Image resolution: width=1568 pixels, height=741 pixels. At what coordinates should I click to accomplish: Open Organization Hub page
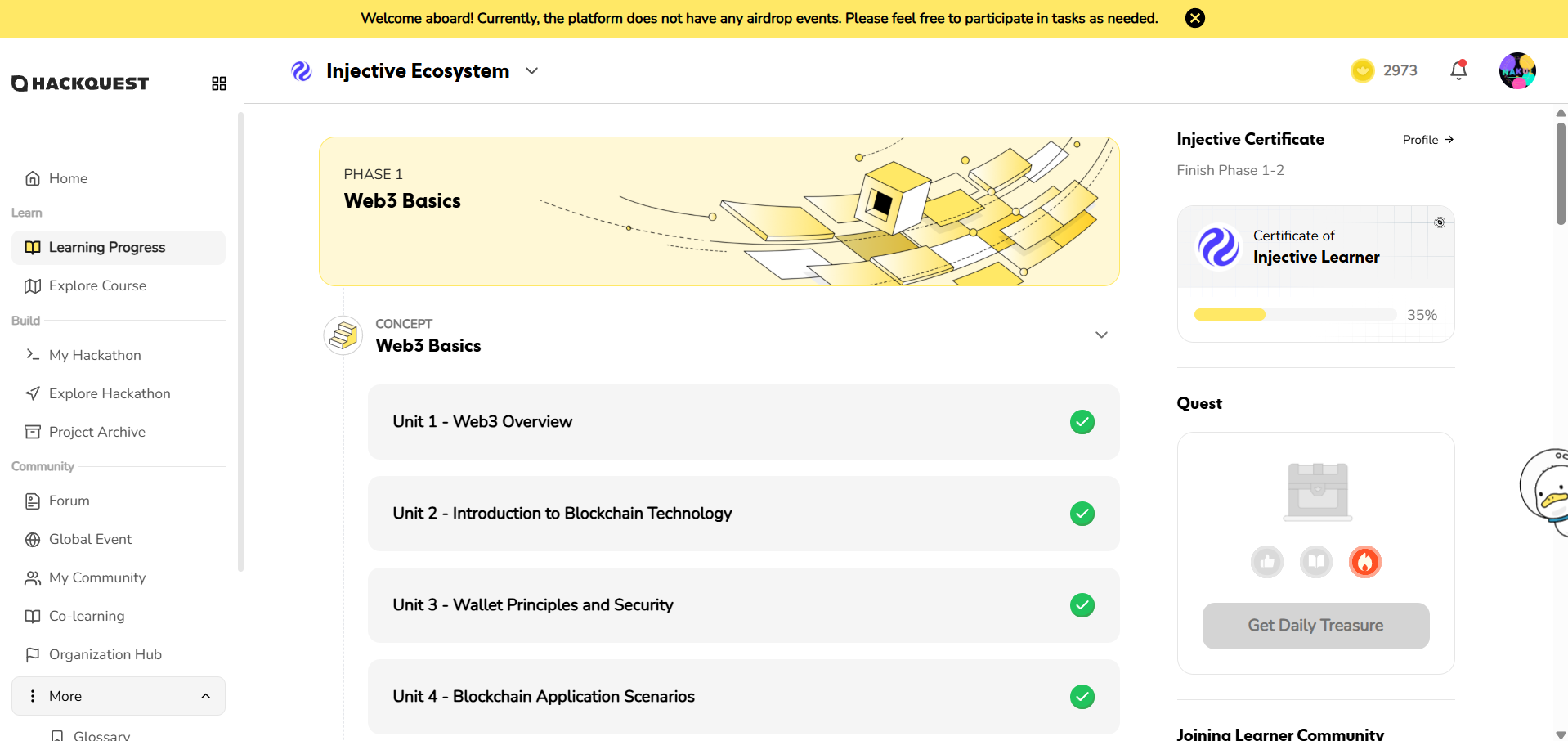(119, 654)
